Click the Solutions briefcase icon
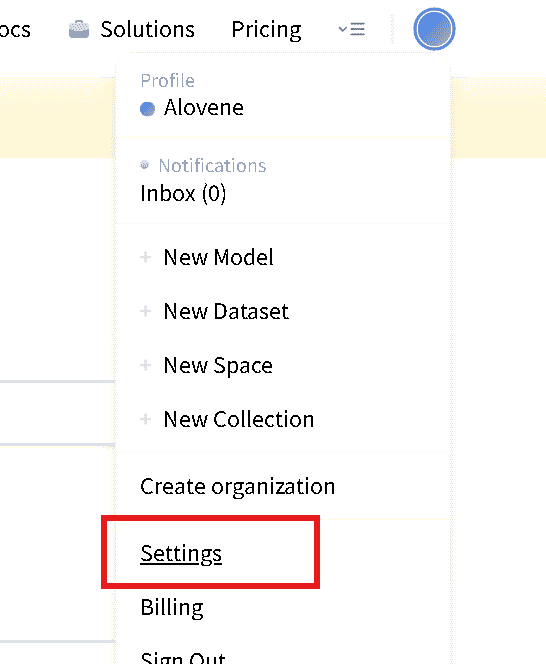This screenshot has width=546, height=664. [79, 30]
